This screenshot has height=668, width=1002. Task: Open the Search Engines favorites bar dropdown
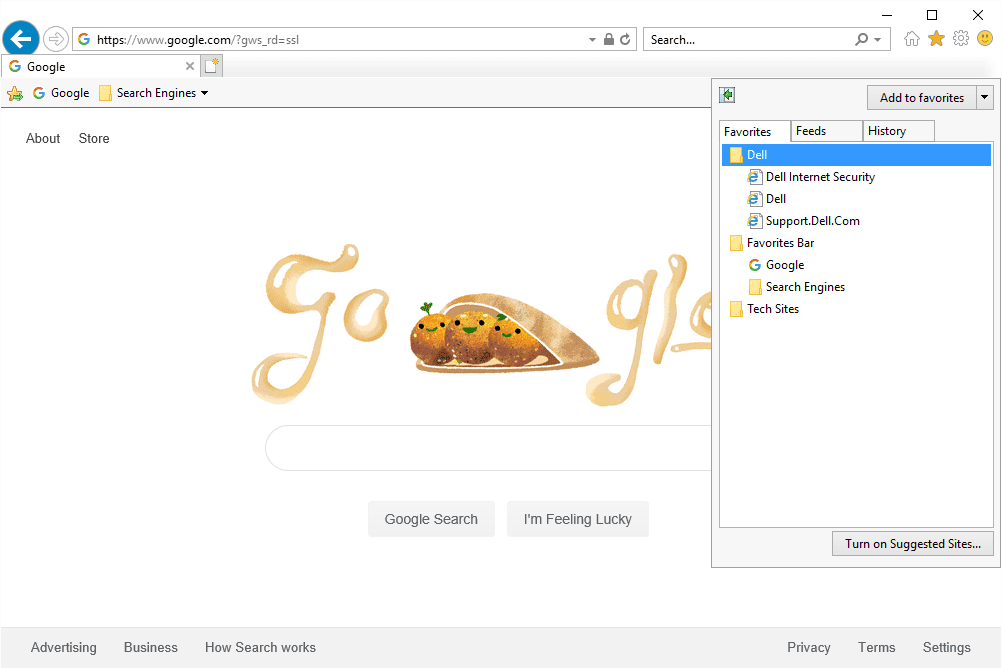pos(155,93)
